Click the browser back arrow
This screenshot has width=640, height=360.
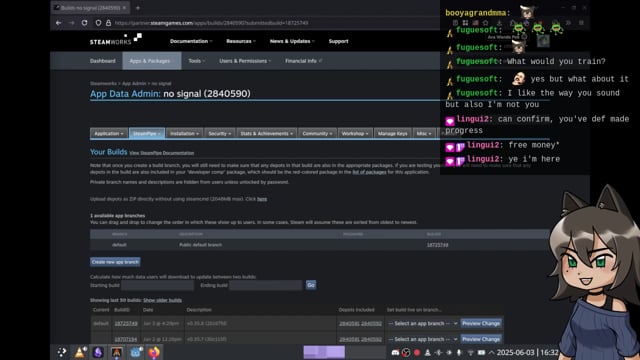[58, 23]
